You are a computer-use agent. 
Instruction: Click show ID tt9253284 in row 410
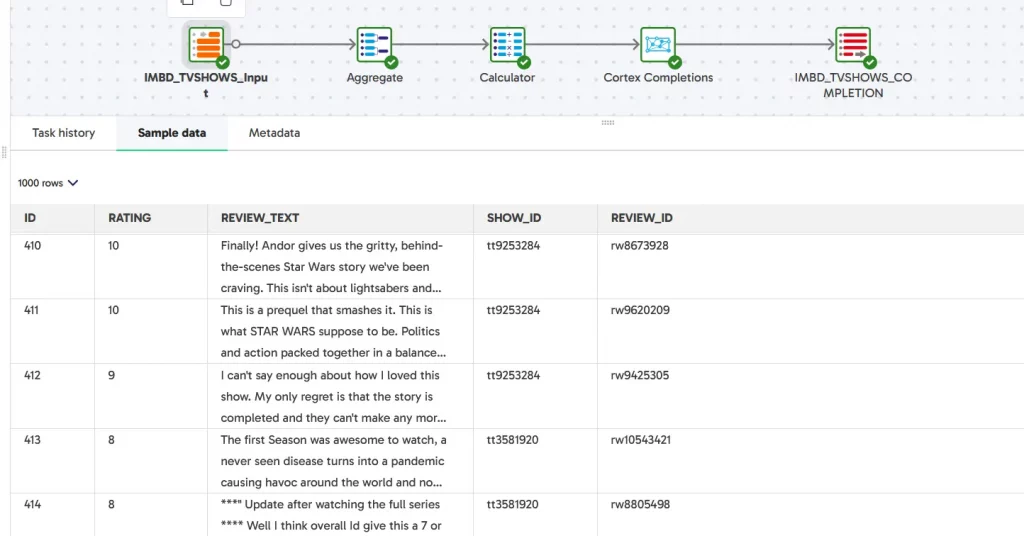[513, 245]
